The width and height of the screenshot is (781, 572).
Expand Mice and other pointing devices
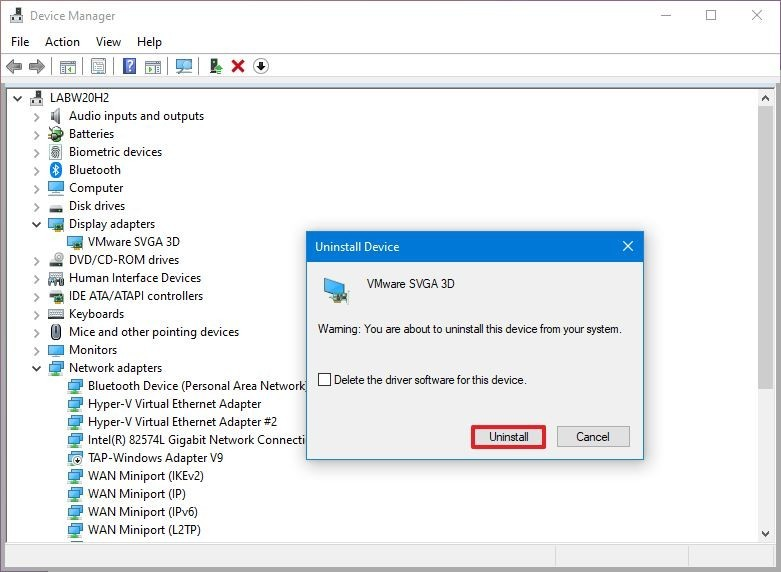[x=36, y=332]
